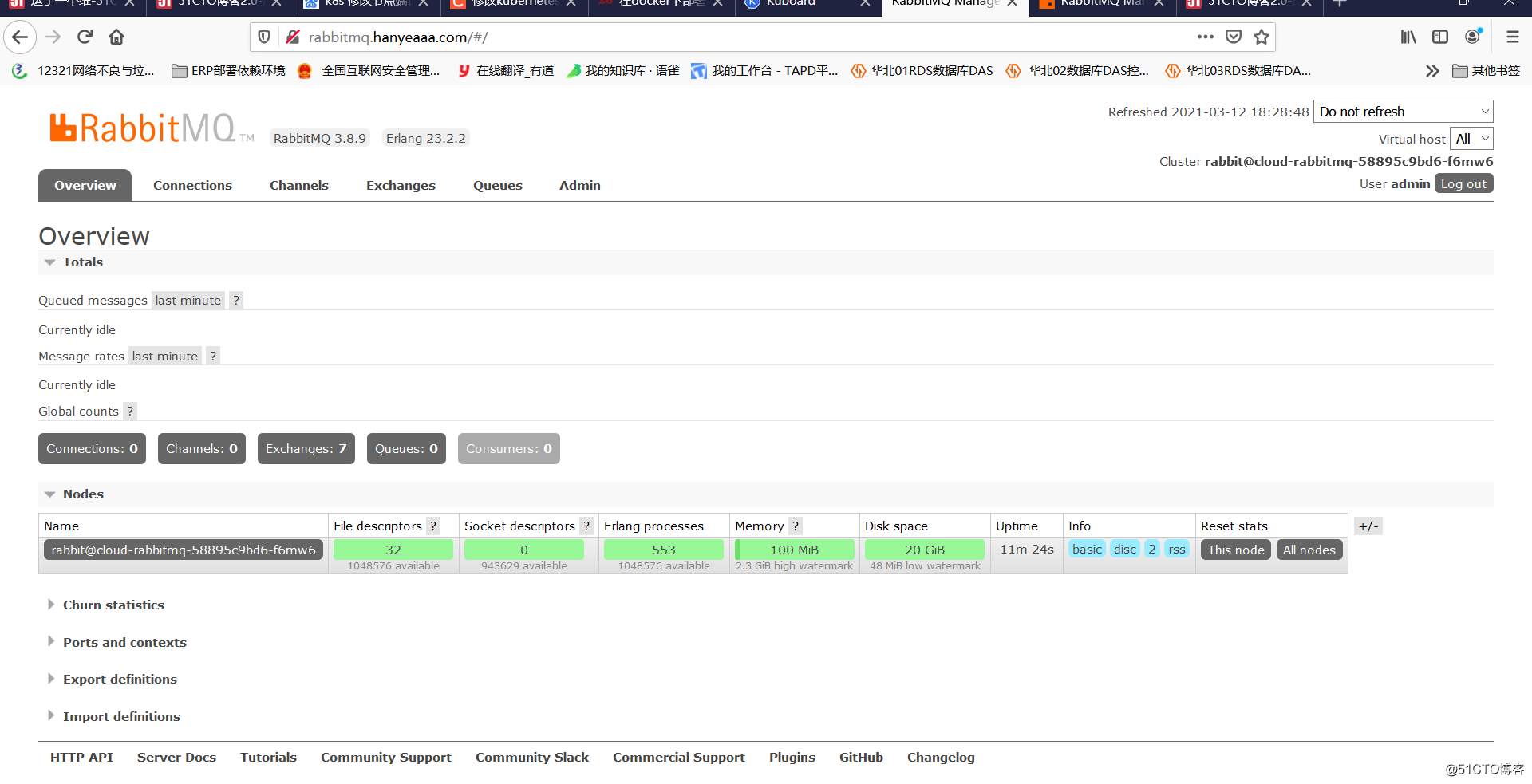Click the disc info tag
This screenshot has height=784, width=1532.
(1125, 550)
